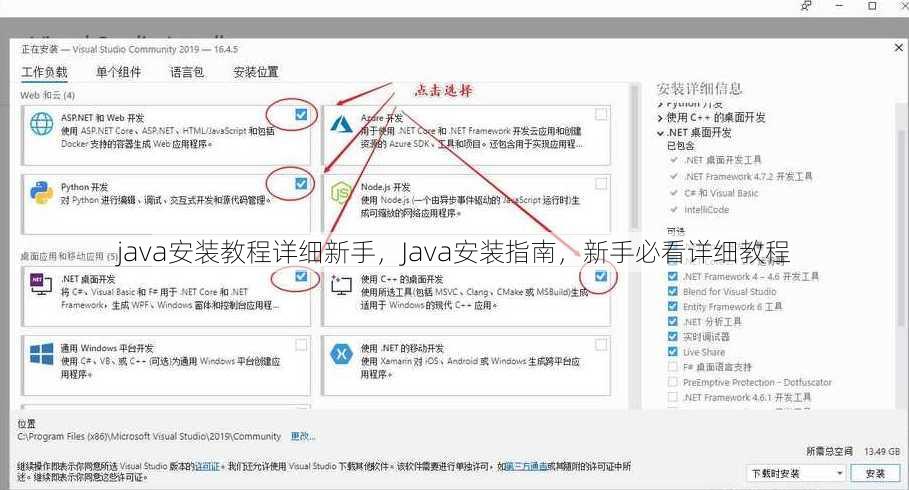909x490 pixels.
Task: Switch to the 工作负载 tab
Action: [45, 72]
